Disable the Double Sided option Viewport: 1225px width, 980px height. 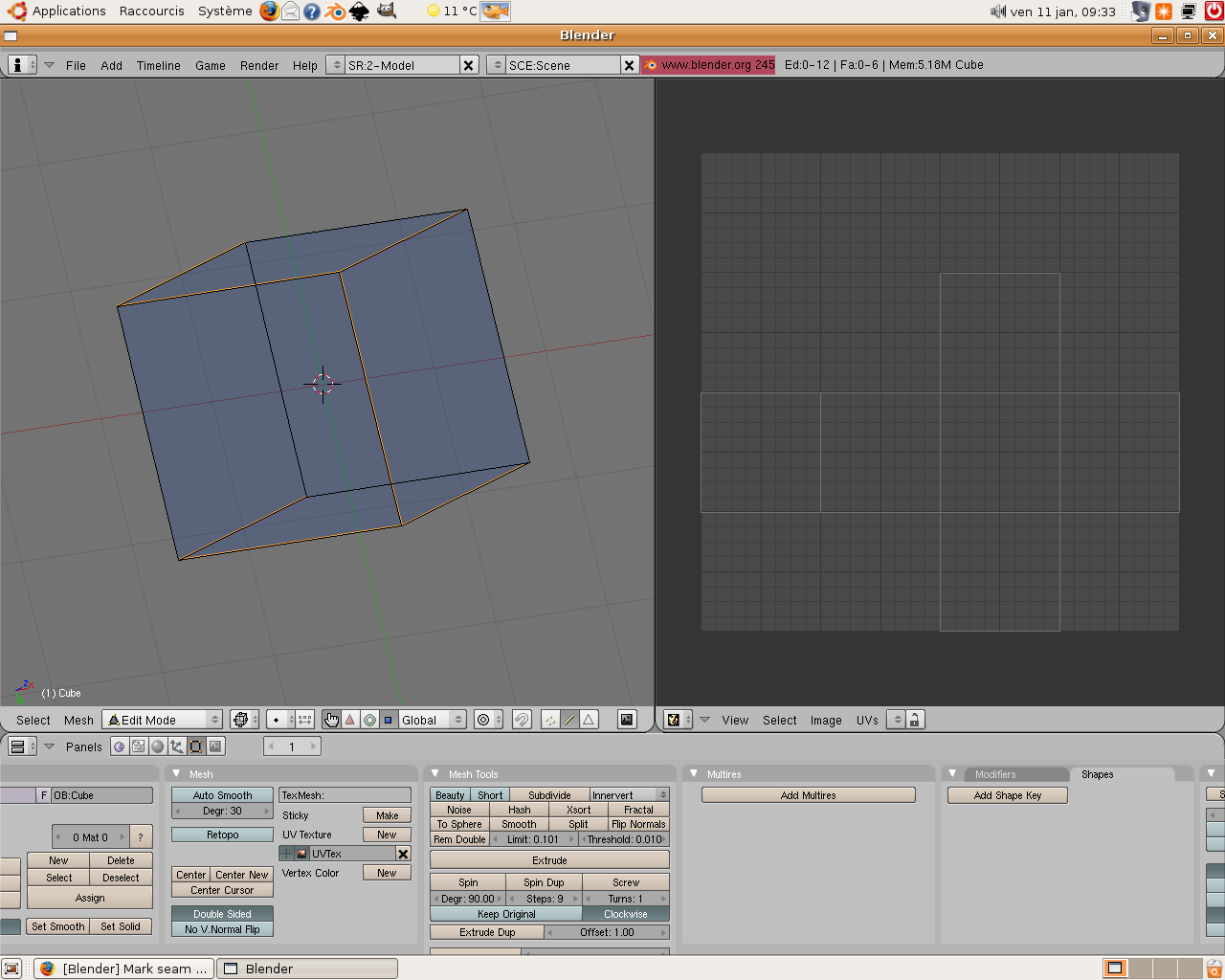222,913
